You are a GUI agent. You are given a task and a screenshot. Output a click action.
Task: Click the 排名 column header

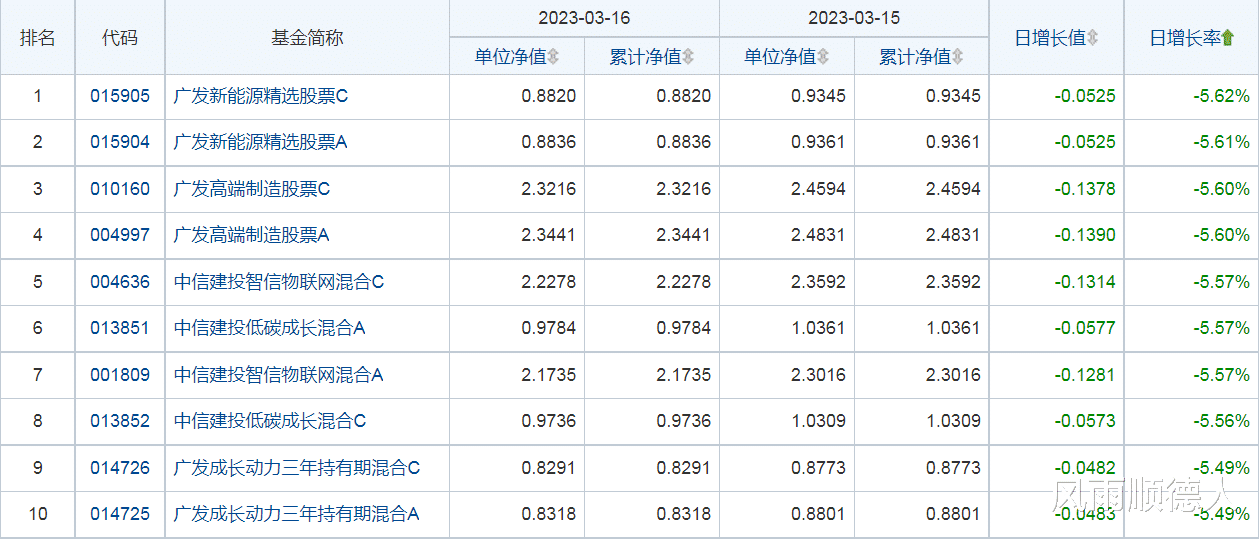point(38,38)
